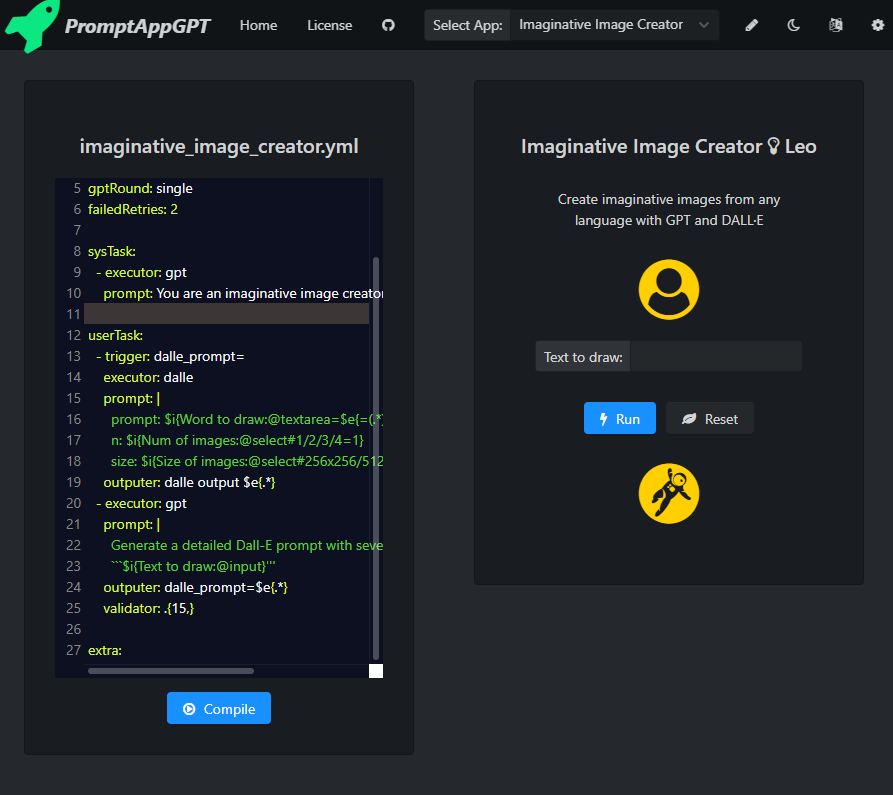Image resolution: width=893 pixels, height=795 pixels.
Task: Open the License page
Action: point(330,25)
